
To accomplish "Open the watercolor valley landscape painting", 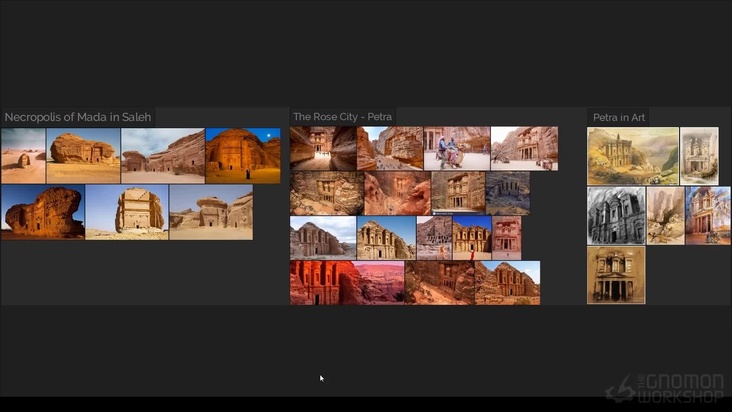I will coord(633,156).
